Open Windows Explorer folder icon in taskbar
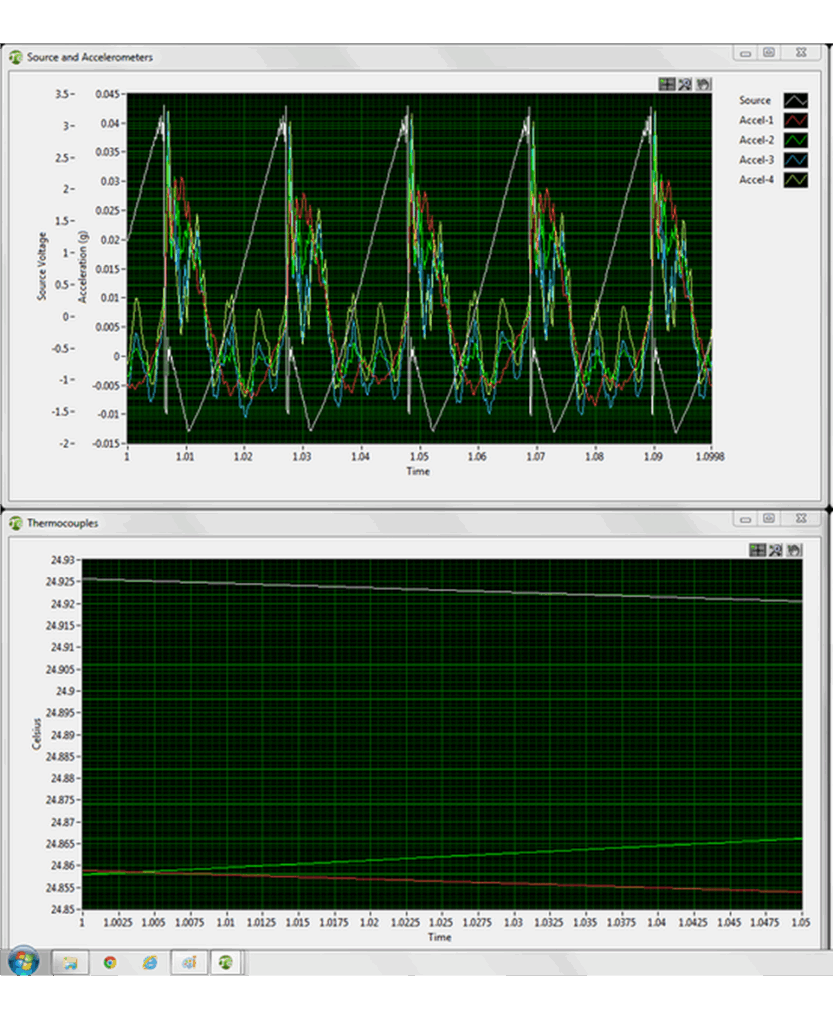This screenshot has height=1024, width=833. 70,962
